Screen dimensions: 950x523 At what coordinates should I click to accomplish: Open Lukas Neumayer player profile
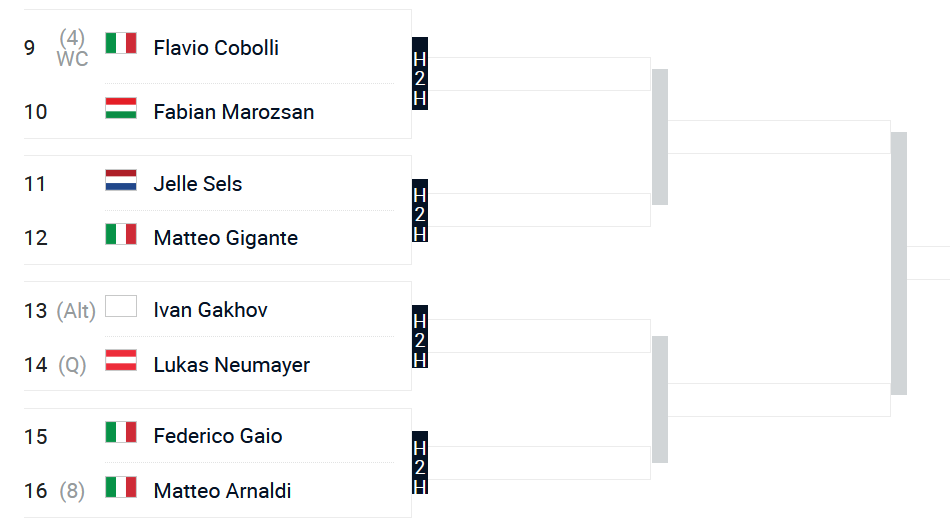(x=231, y=365)
